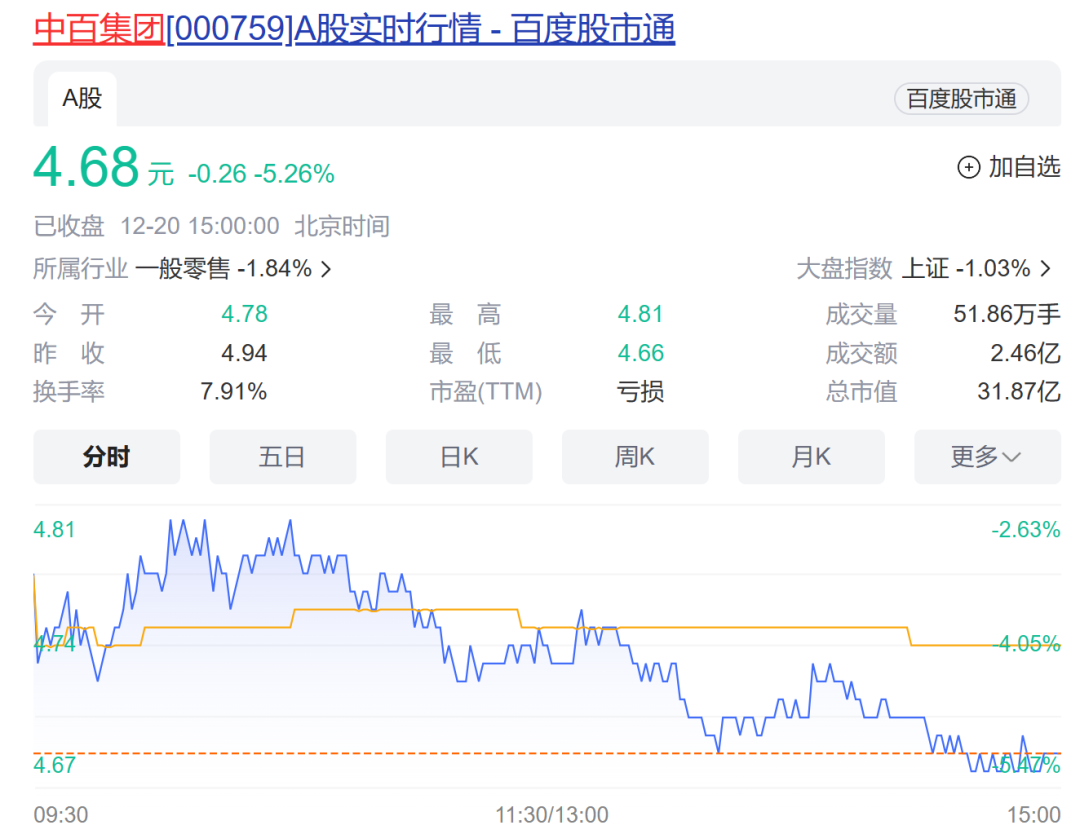Click the 最低 value 4.66
1080x834 pixels.
[x=640, y=353]
